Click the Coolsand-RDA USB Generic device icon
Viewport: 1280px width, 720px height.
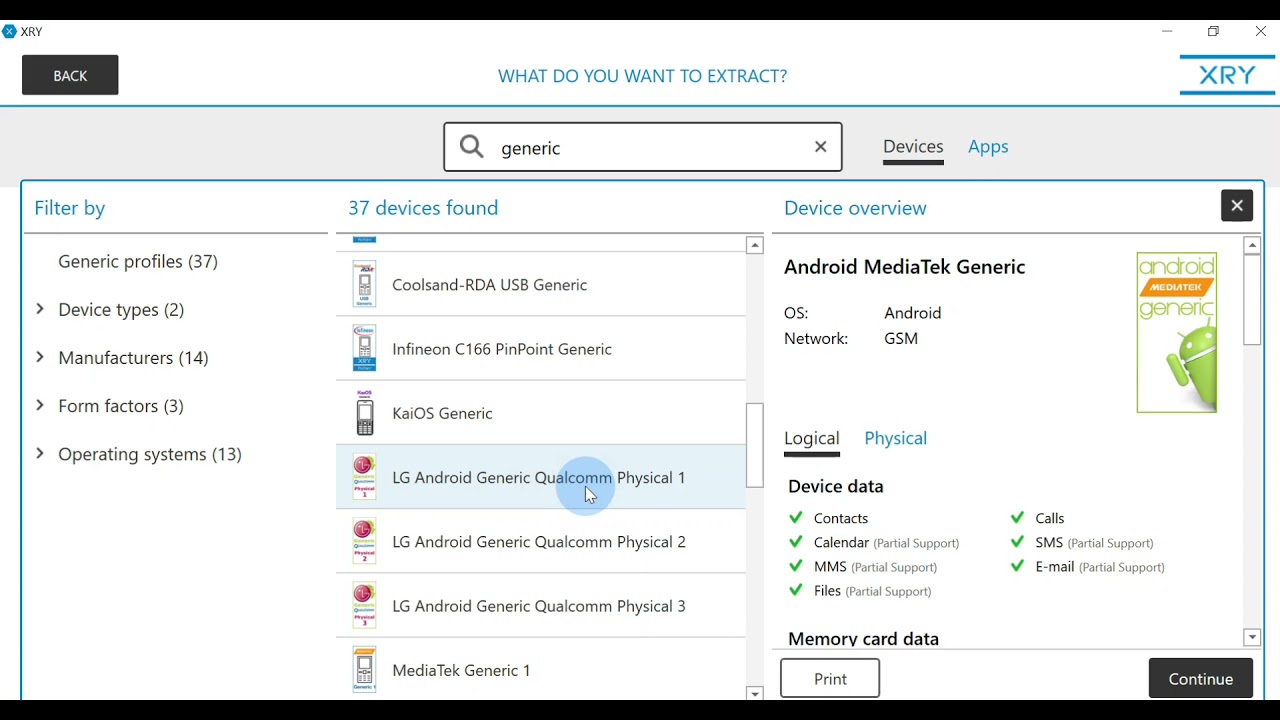[x=365, y=285]
